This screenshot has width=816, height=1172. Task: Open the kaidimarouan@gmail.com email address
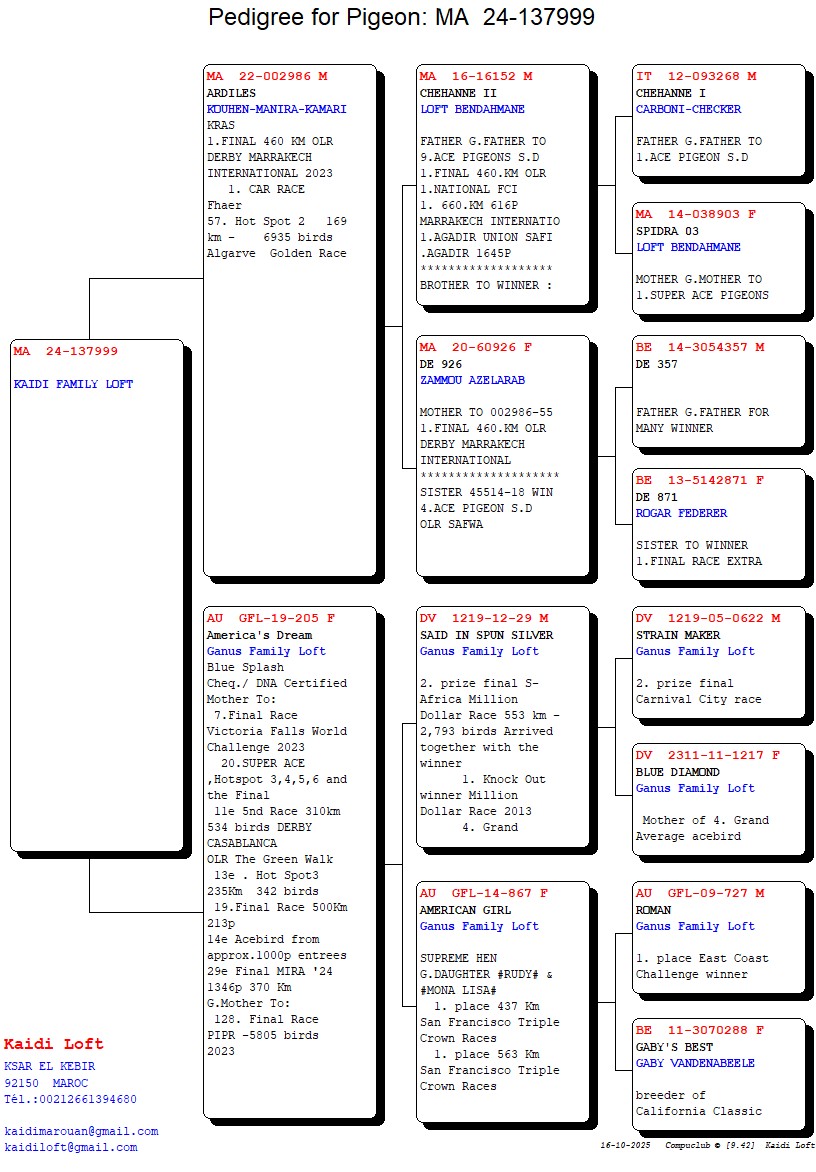tap(81, 1131)
